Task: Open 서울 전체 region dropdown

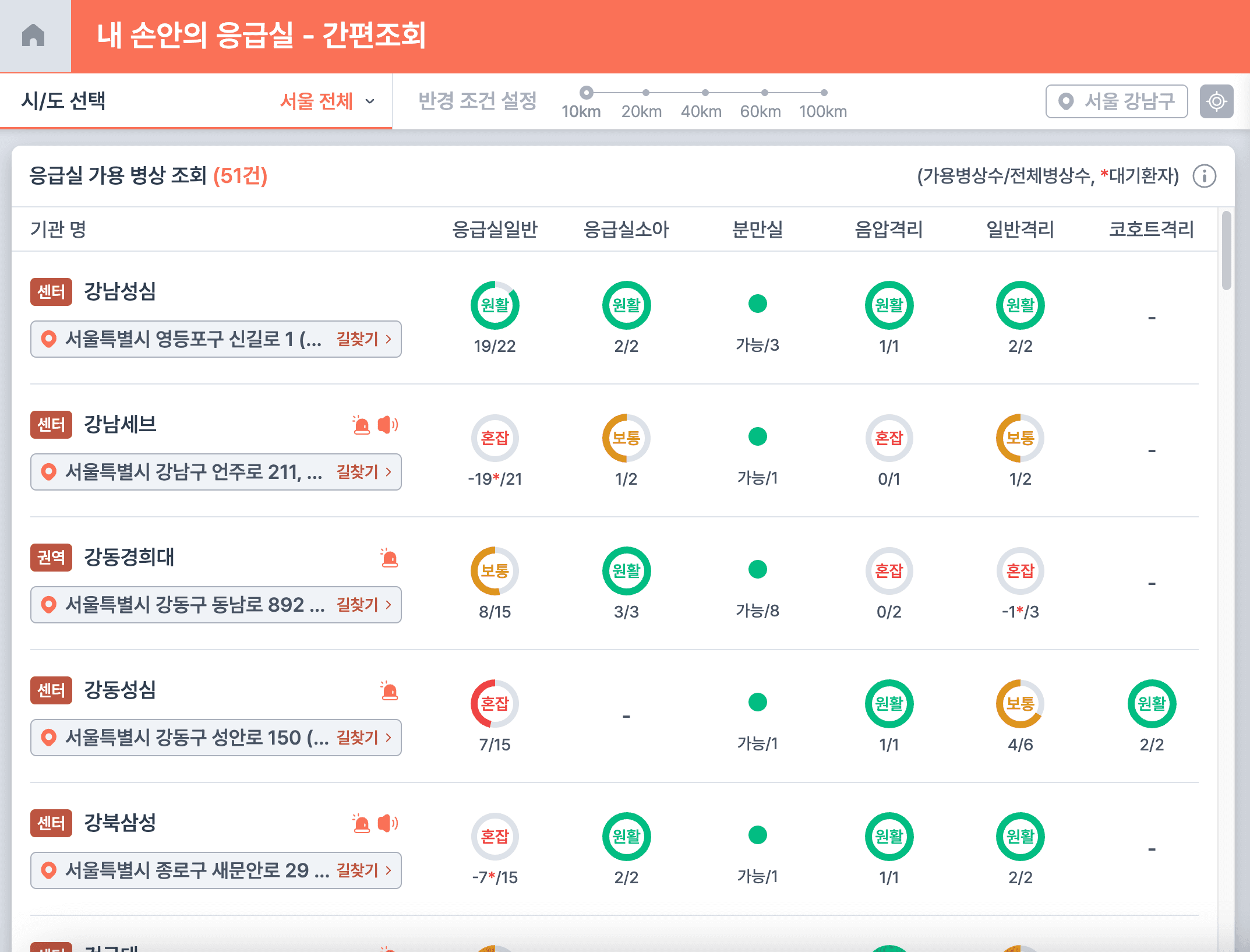Action: tap(327, 101)
